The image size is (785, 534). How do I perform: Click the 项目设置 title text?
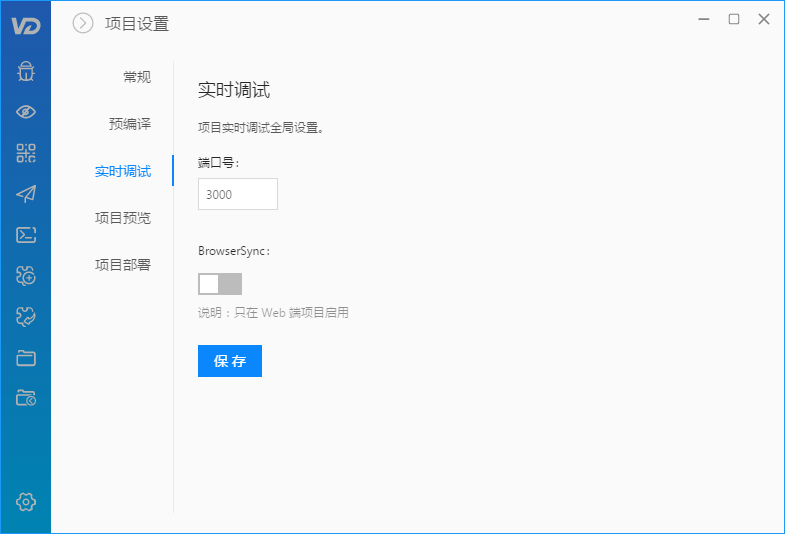137,24
